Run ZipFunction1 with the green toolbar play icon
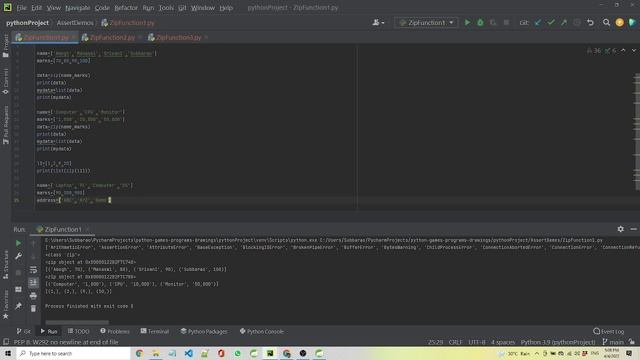Screen dimensions: 640x360 coord(467,22)
